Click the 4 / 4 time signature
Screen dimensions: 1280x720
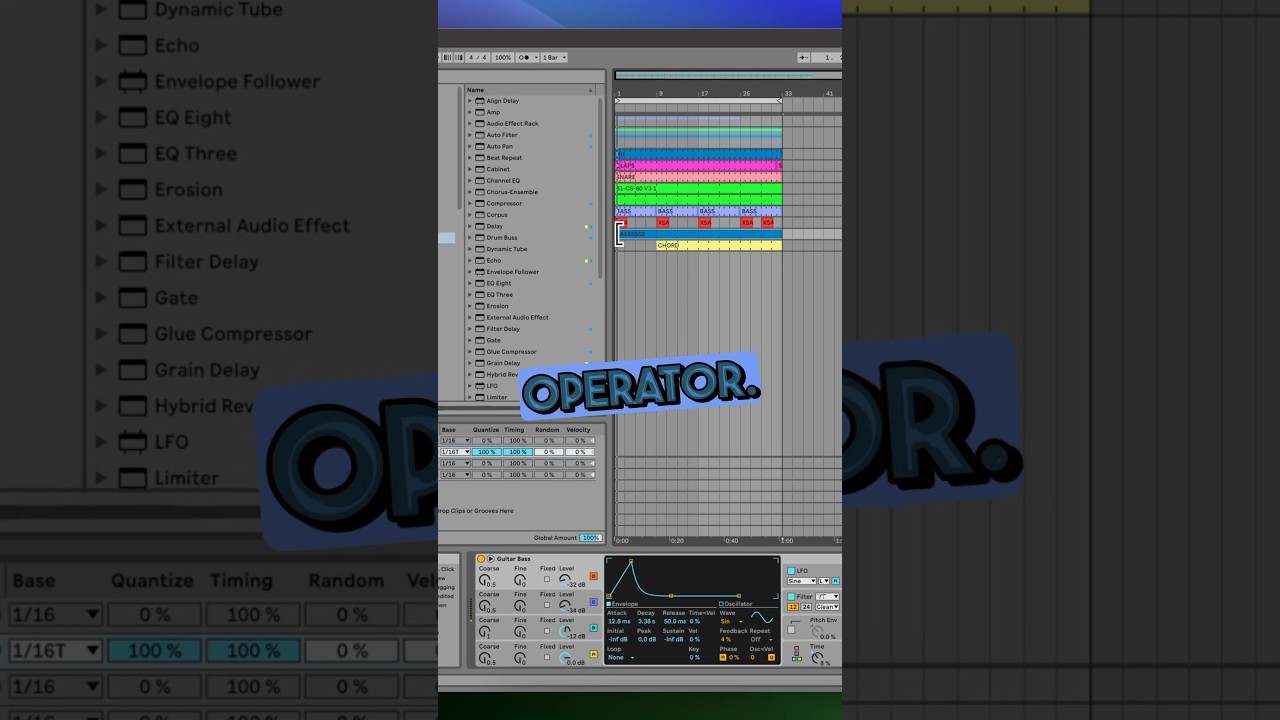tap(478, 58)
